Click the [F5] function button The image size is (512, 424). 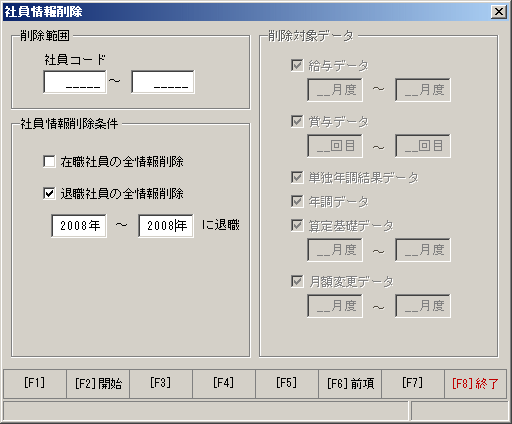287,383
